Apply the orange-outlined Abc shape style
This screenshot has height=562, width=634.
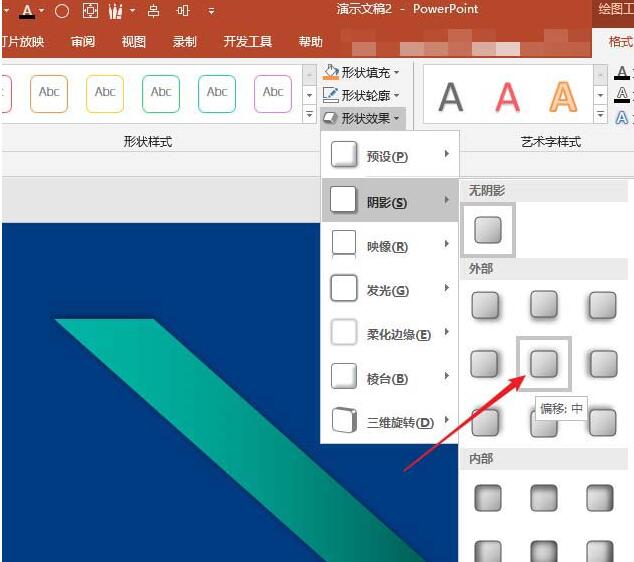coord(49,94)
